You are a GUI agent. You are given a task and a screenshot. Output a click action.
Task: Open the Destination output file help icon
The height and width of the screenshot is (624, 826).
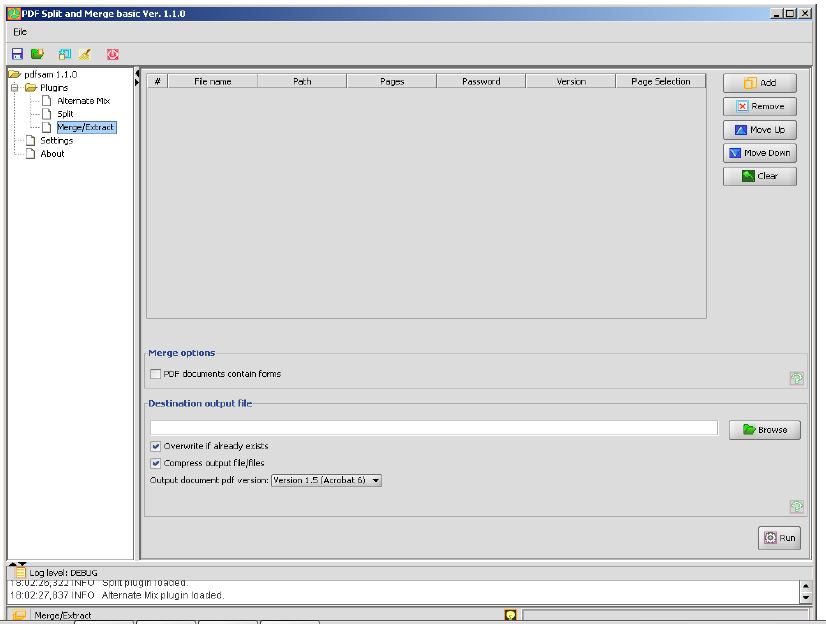(796, 506)
